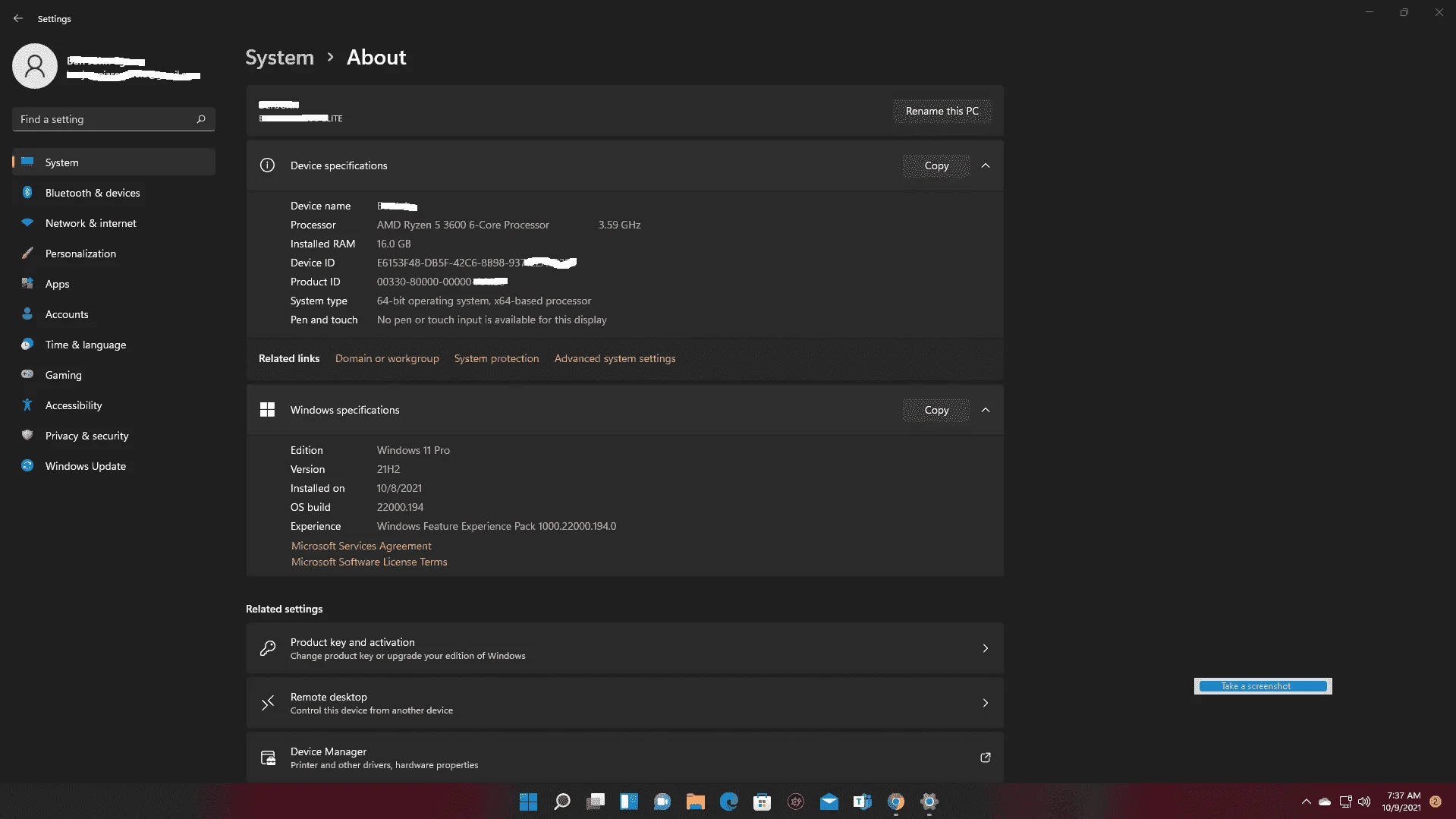Focus the Find a setting search box

coord(114,119)
